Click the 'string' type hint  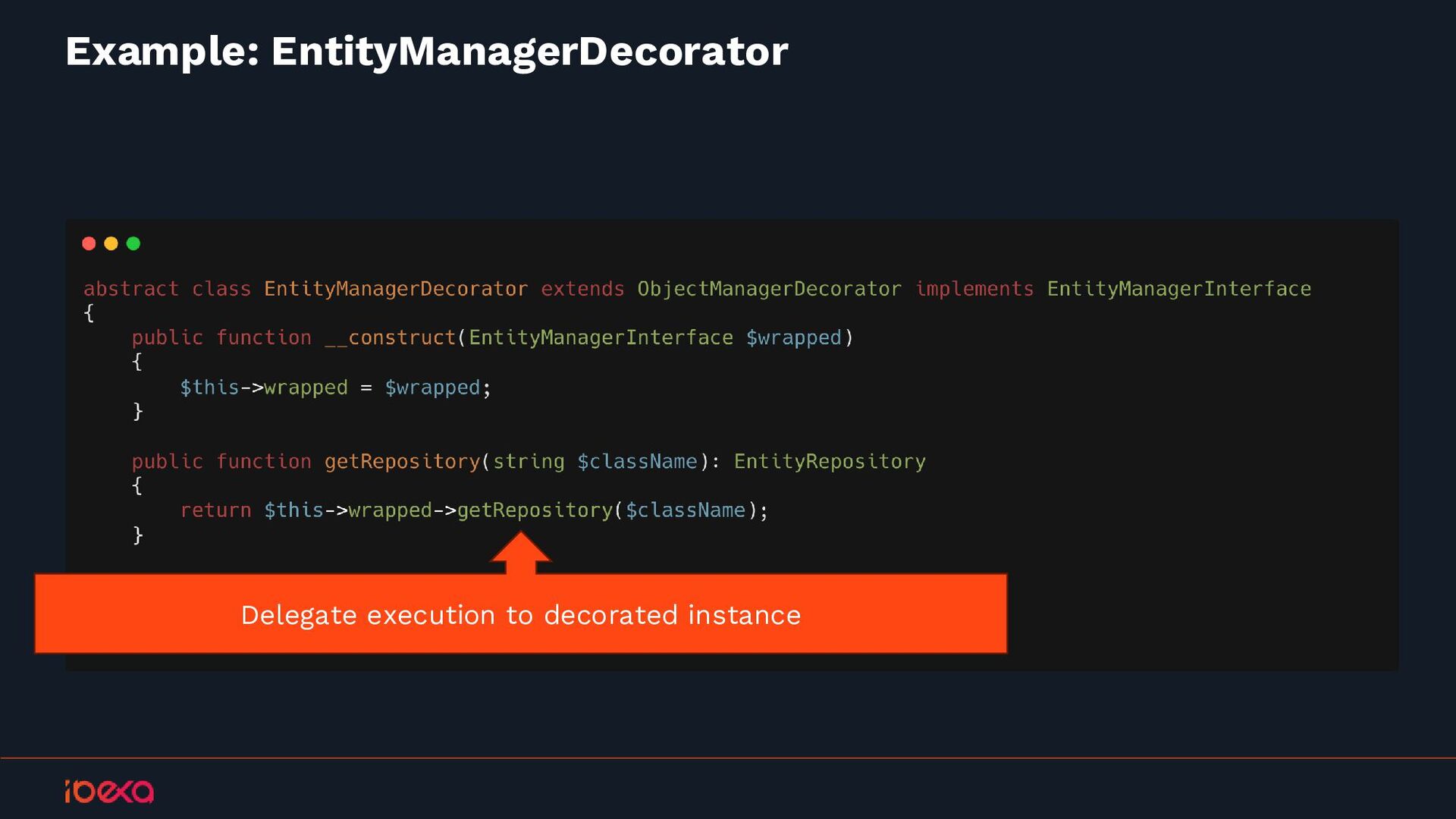(x=529, y=462)
